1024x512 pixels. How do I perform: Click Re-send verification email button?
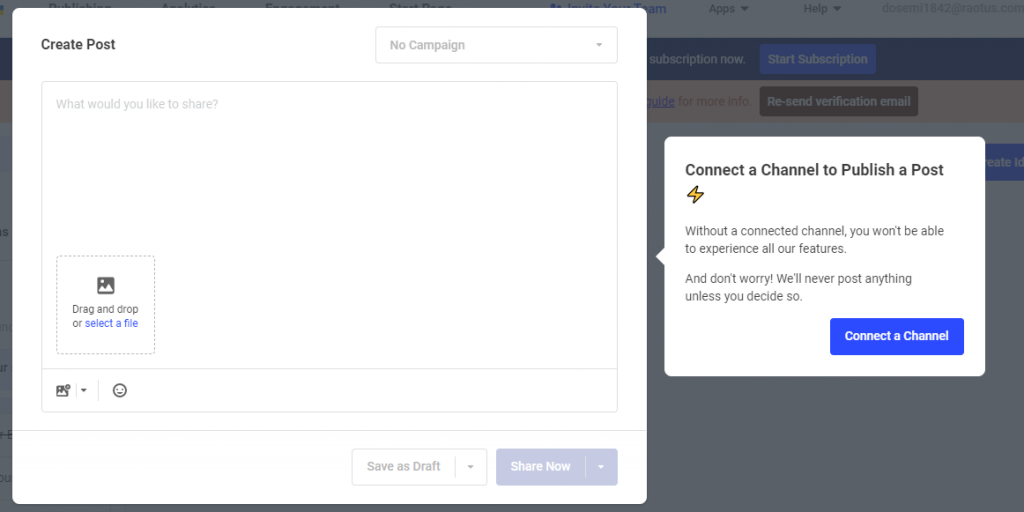pos(839,102)
